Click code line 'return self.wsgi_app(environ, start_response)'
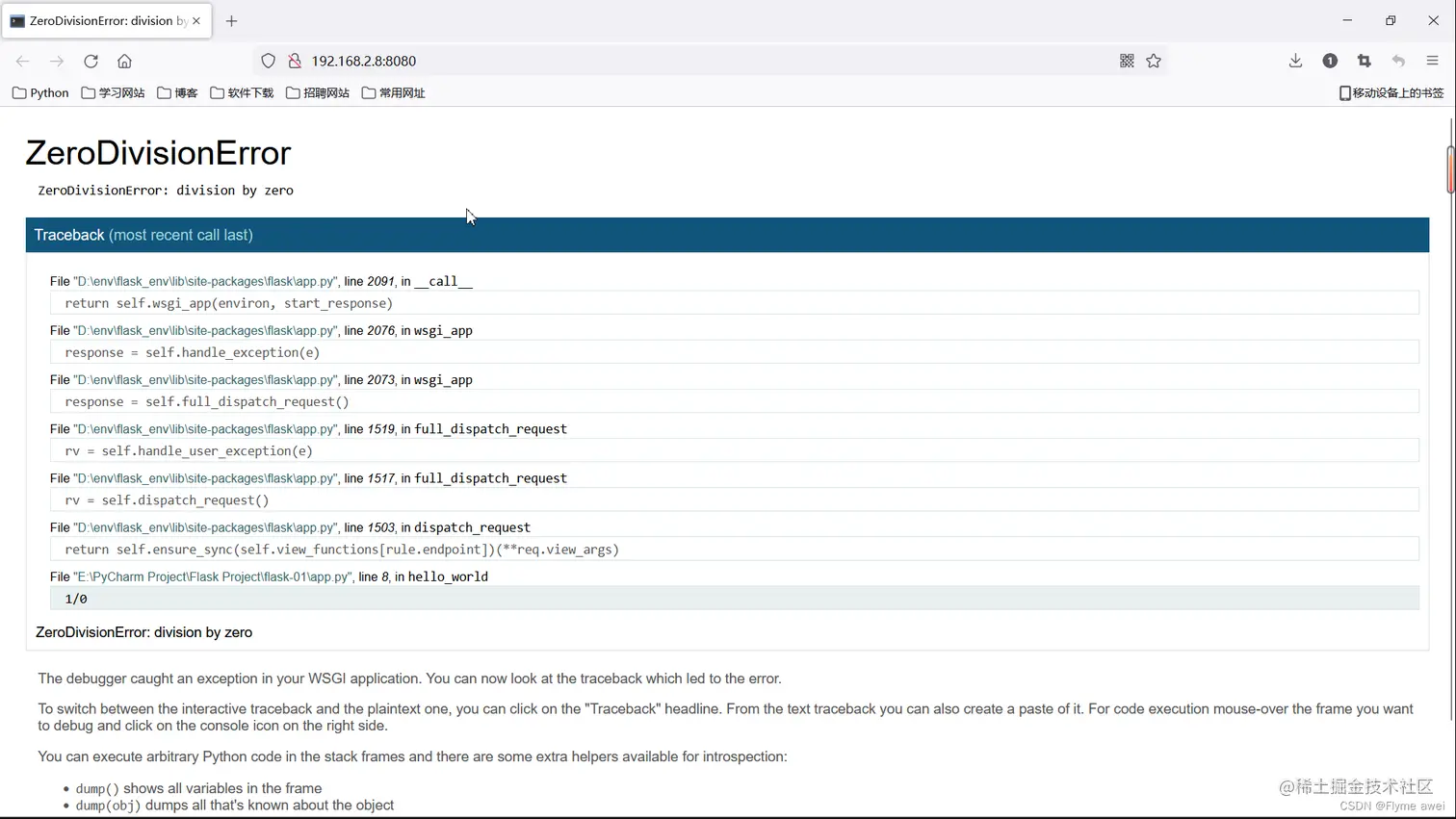Screen dimensions: 1456x819 (734, 303)
